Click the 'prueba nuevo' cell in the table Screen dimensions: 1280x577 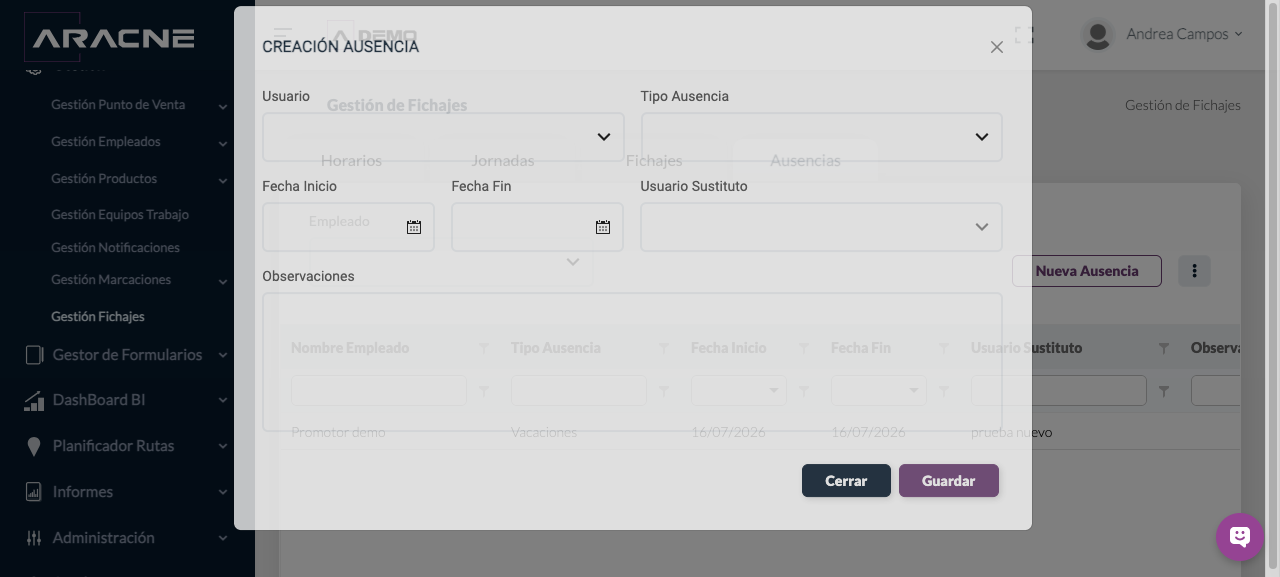point(1011,433)
